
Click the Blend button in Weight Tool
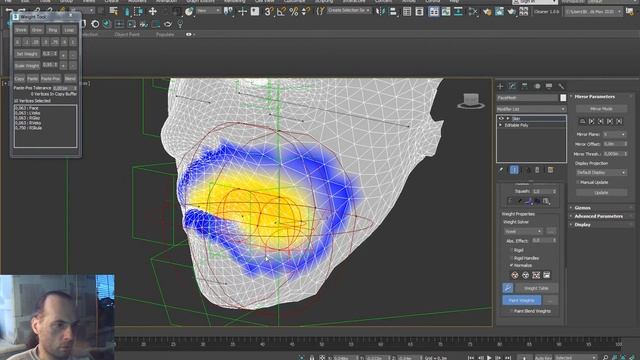click(x=70, y=78)
